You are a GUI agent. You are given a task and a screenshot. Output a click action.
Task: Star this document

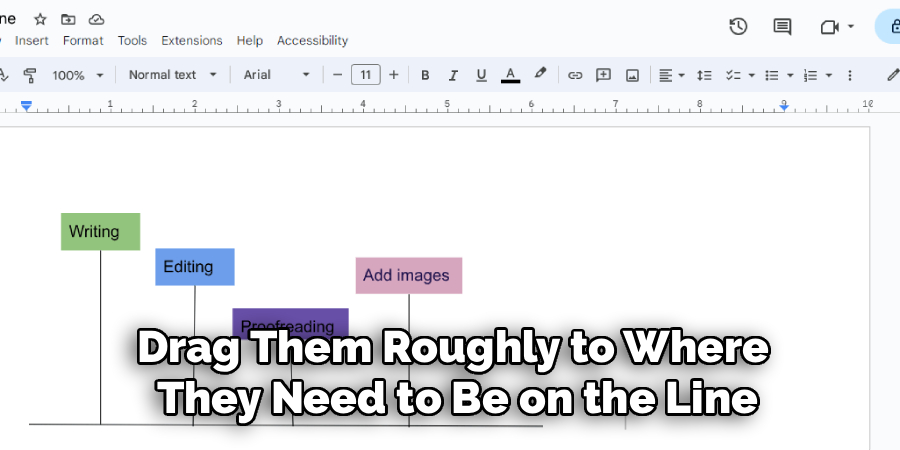point(40,19)
